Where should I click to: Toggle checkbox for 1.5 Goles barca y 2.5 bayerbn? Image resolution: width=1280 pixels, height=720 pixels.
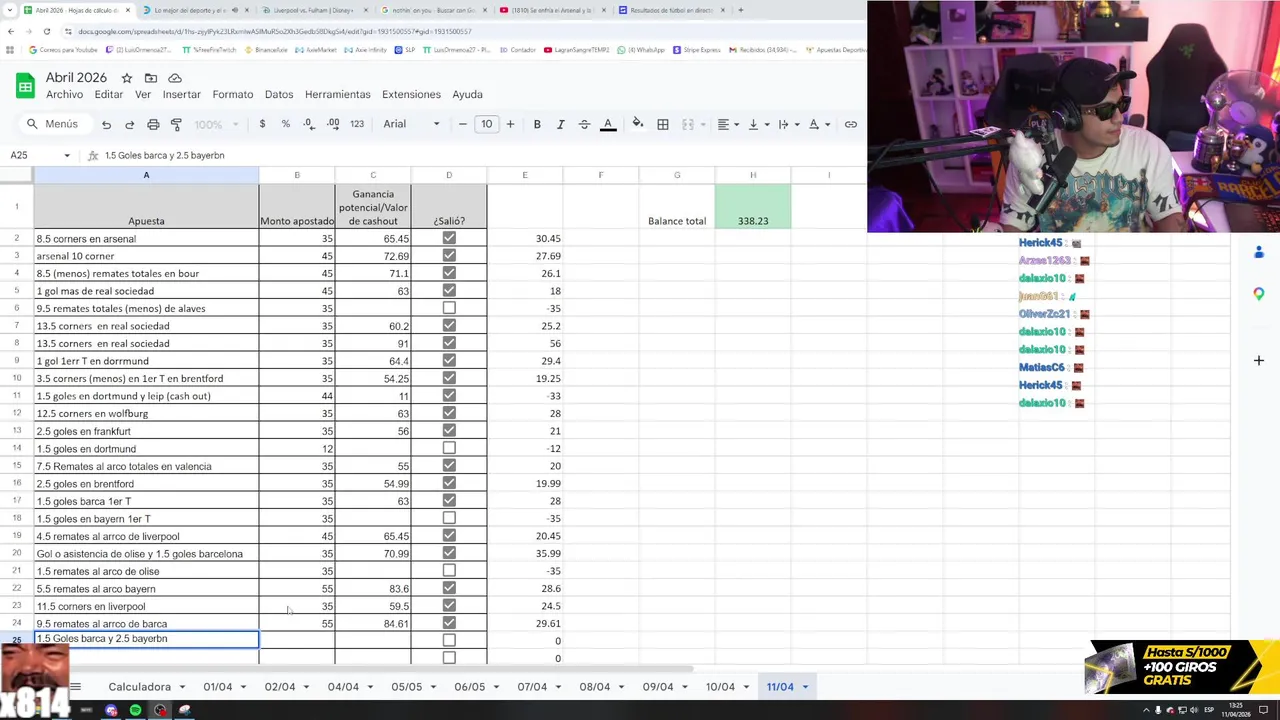(x=449, y=640)
